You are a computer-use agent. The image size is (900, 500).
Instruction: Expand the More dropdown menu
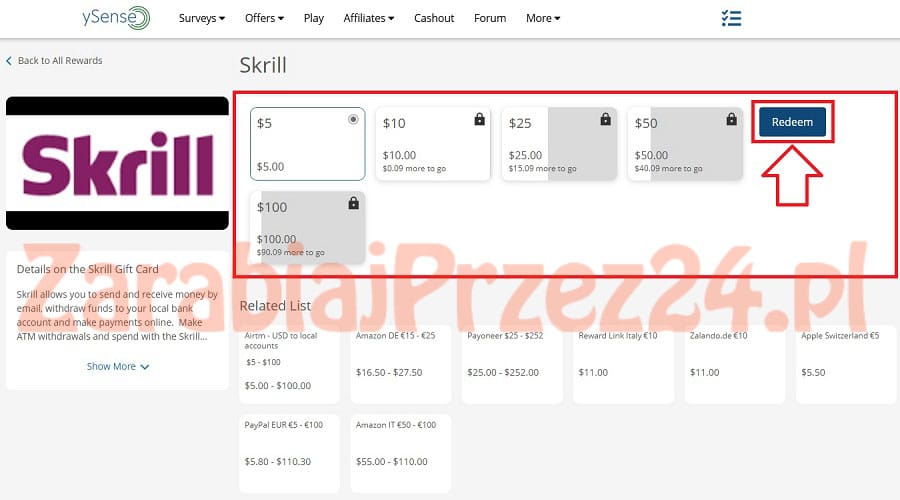pos(543,18)
